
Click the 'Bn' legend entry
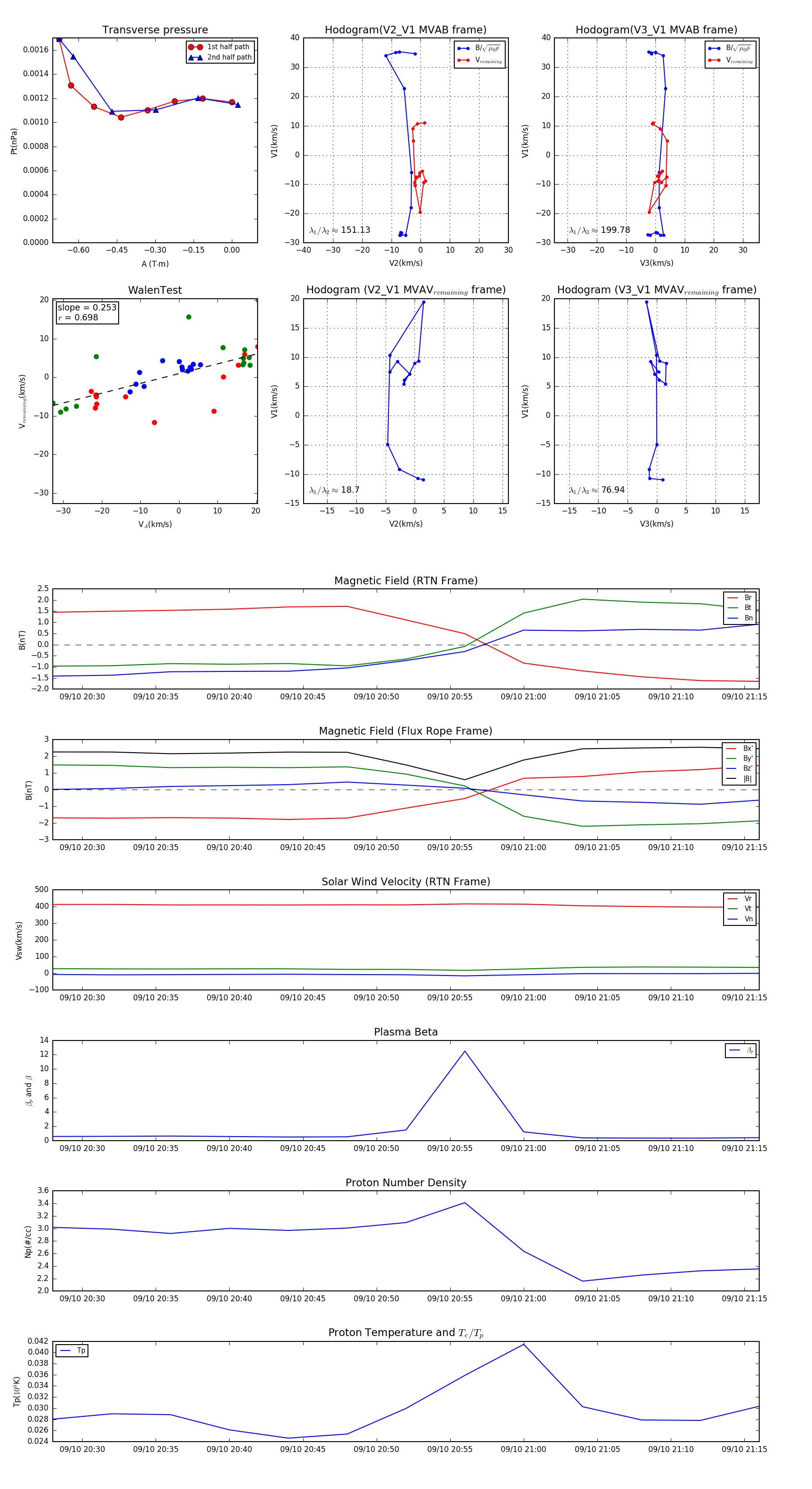coord(740,618)
